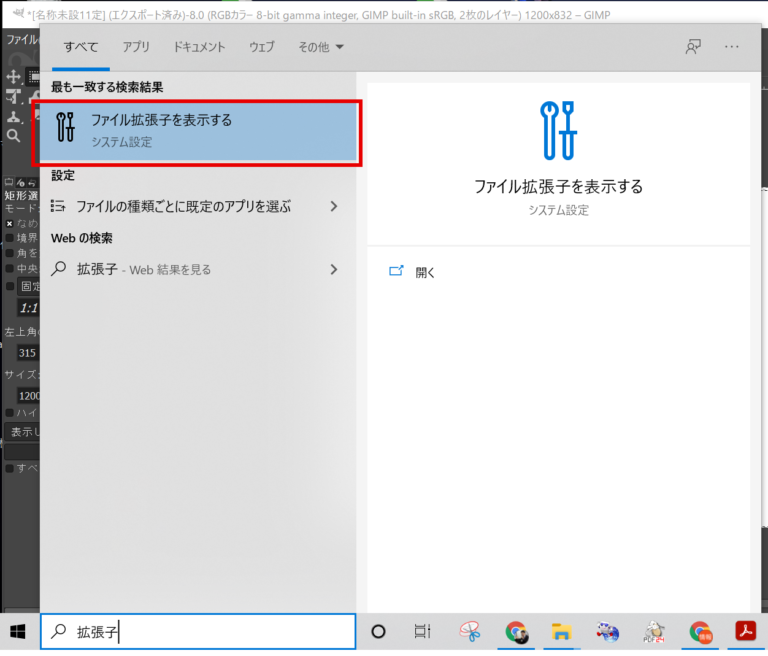
Task: Click the search feedback person icon
Action: [x=693, y=47]
